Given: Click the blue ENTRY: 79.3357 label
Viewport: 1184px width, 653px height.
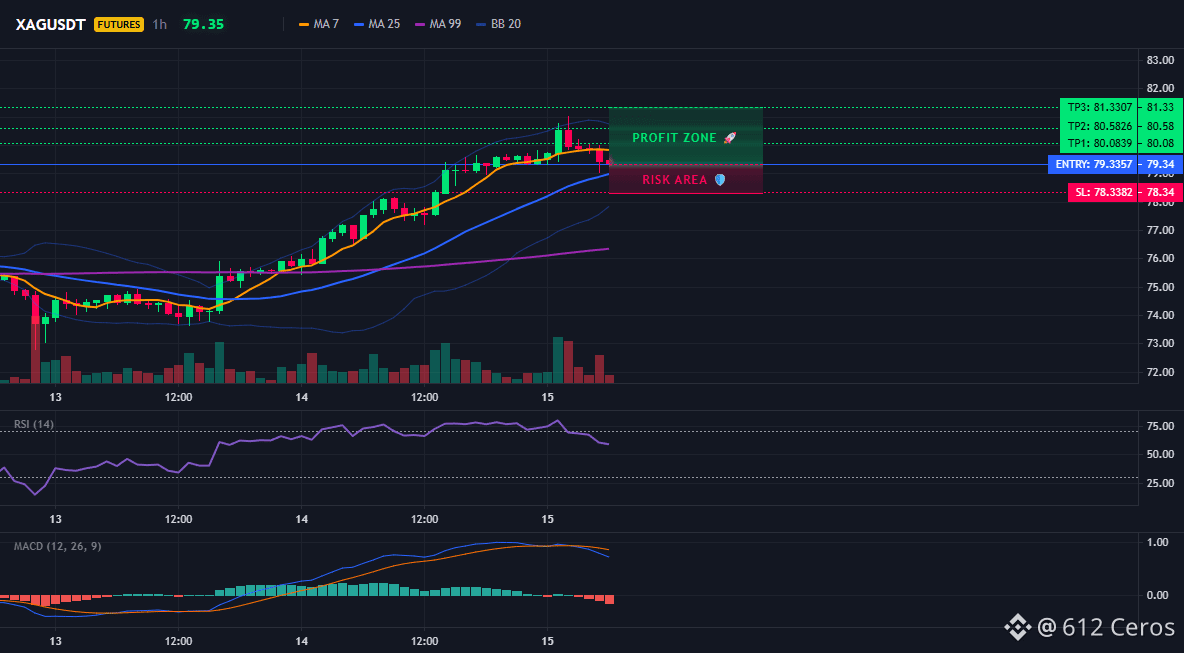Looking at the screenshot, I should pyautogui.click(x=1093, y=164).
